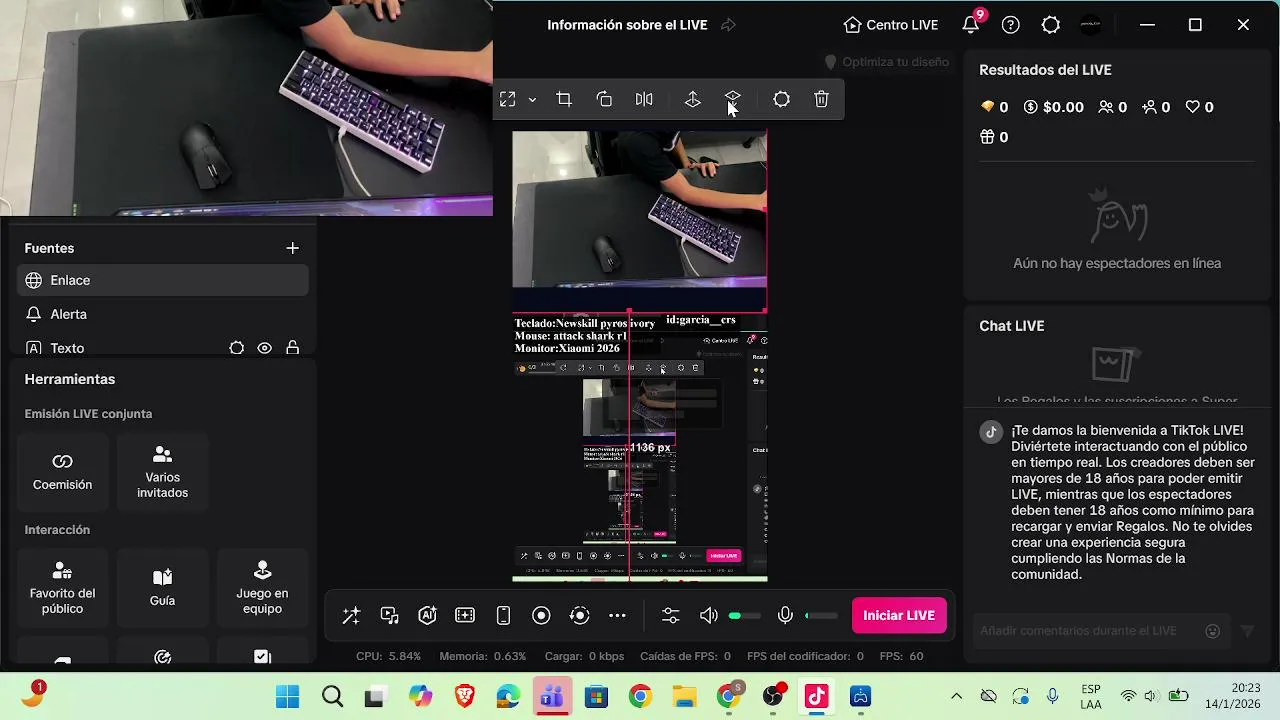Delete the selected source with trash icon
The image size is (1280, 720).
coord(821,99)
